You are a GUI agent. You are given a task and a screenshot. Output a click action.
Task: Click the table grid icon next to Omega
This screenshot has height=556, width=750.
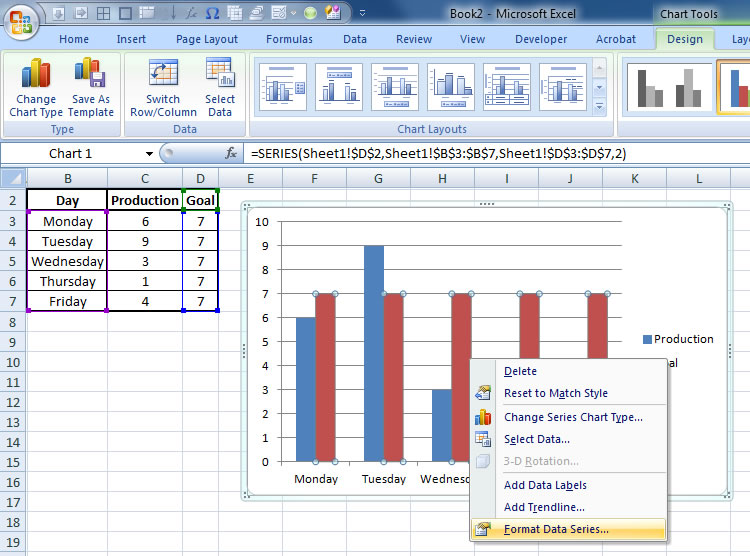point(234,13)
